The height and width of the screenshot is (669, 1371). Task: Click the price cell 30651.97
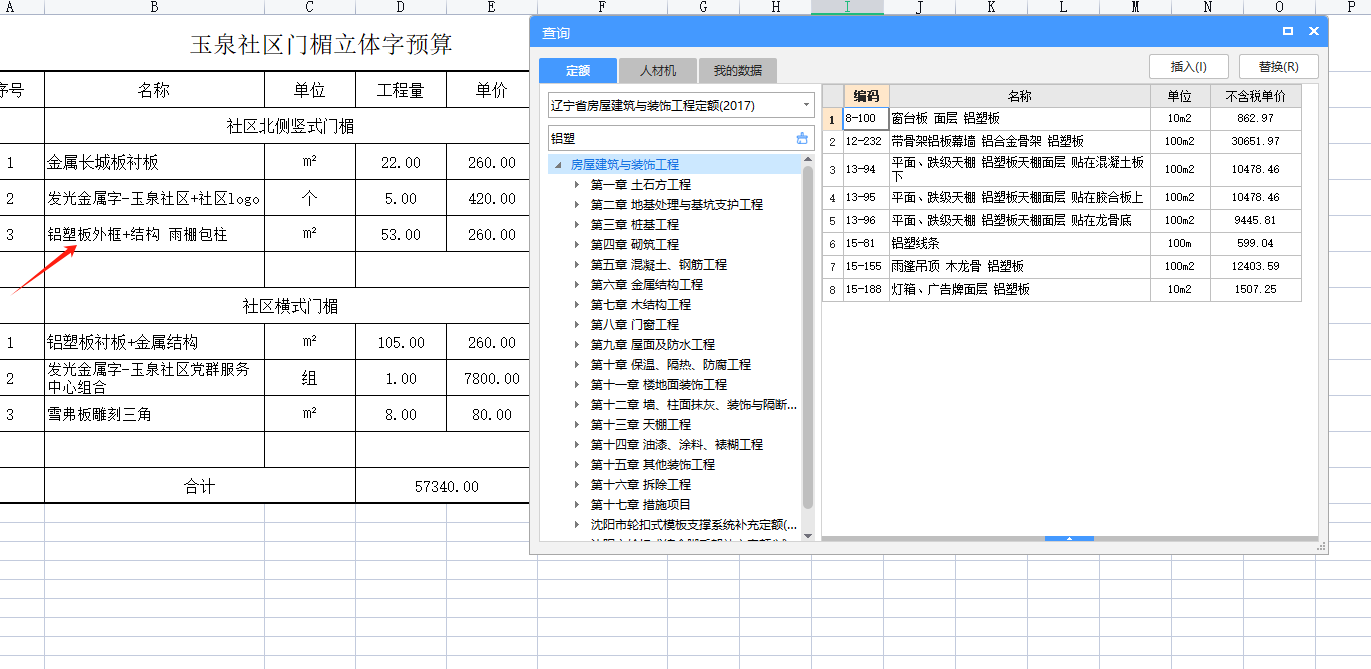click(1255, 141)
